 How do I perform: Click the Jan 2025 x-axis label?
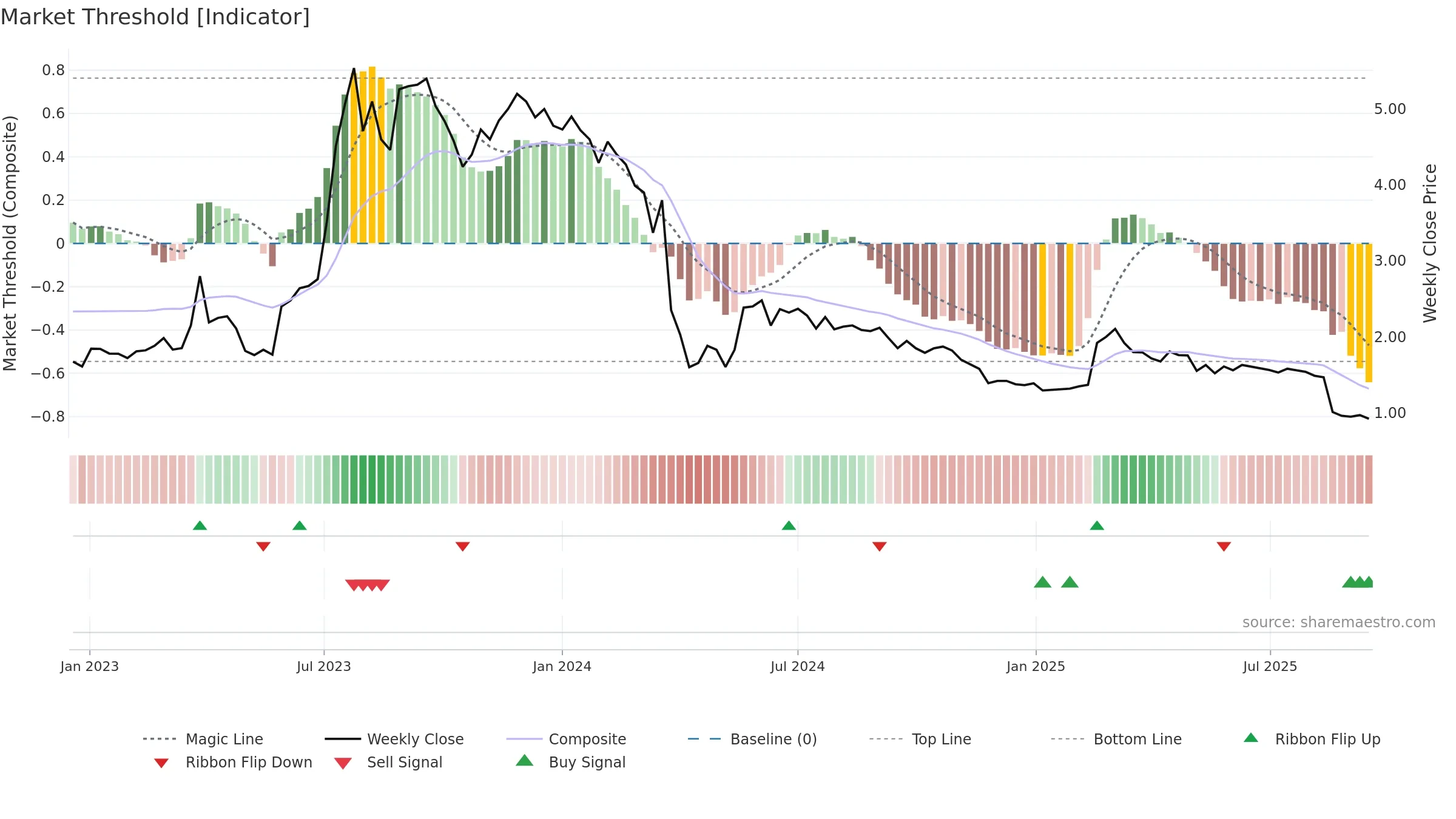tap(1036, 666)
